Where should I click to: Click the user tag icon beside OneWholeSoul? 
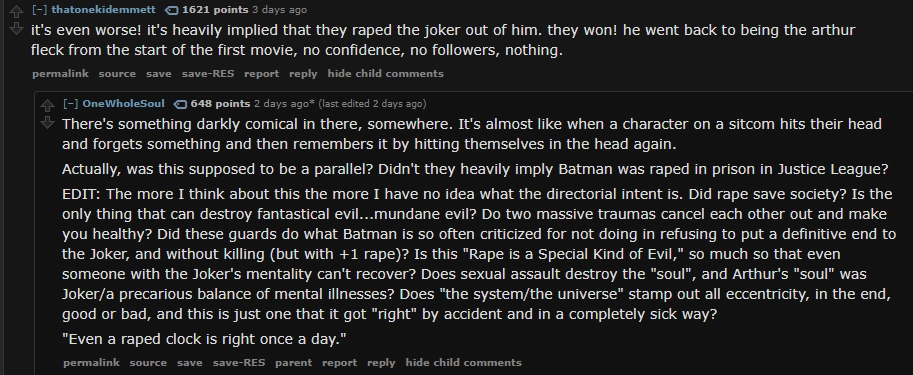pyautogui.click(x=181, y=104)
